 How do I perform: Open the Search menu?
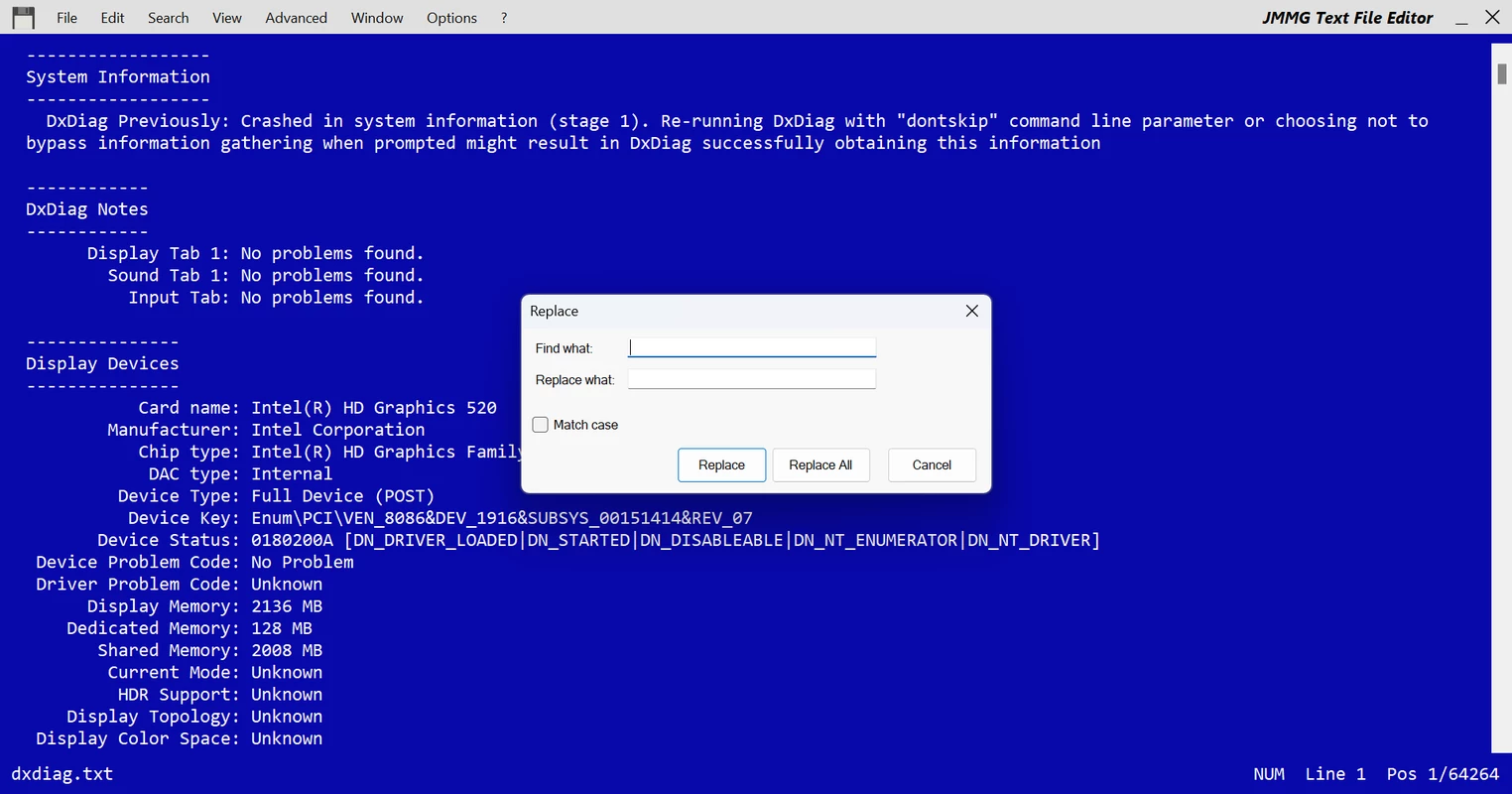[x=169, y=18]
